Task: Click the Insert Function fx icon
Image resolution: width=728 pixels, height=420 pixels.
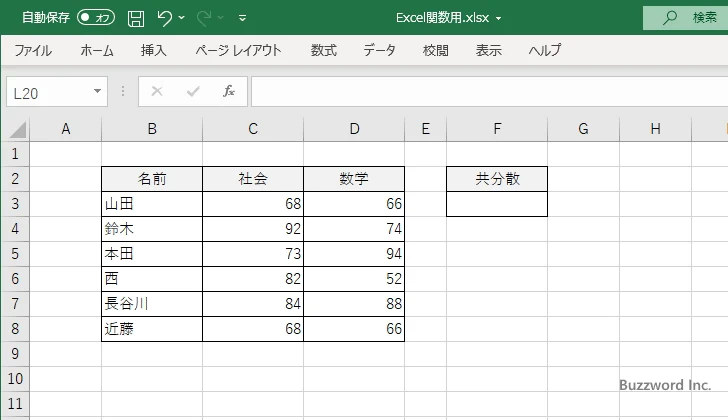Action: (229, 91)
